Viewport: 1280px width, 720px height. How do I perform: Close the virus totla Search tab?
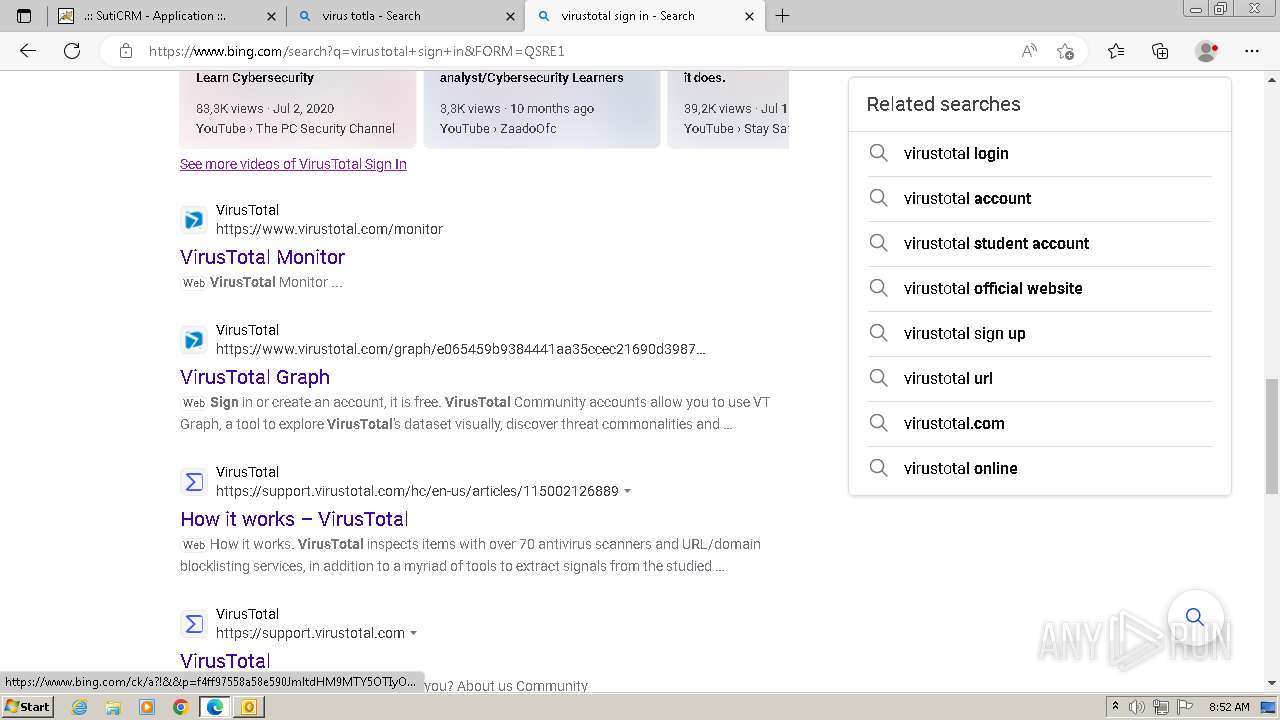point(511,16)
